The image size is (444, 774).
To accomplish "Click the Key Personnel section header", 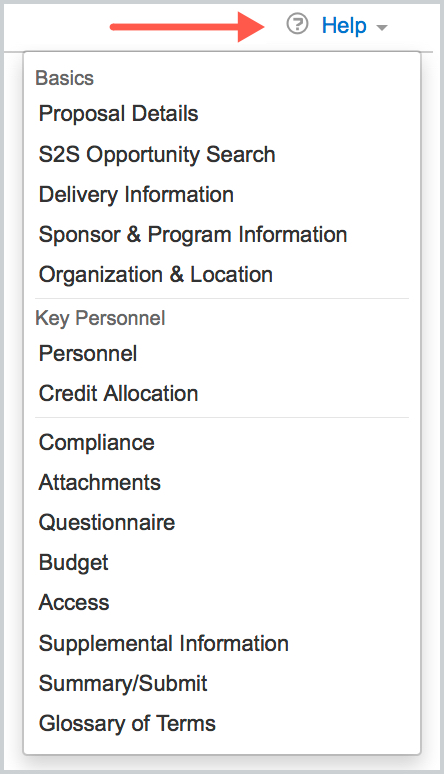I will pyautogui.click(x=100, y=318).
